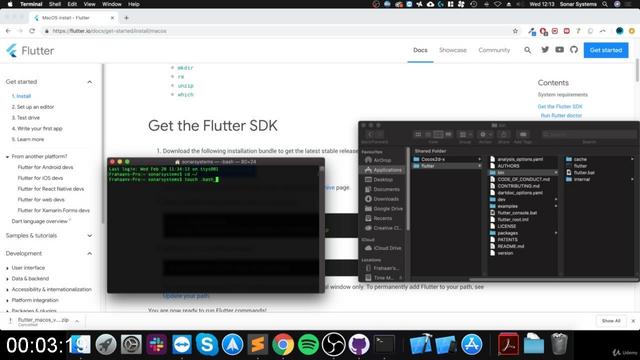Switch to the Community tab
640x360 pixels.
[x=494, y=50]
